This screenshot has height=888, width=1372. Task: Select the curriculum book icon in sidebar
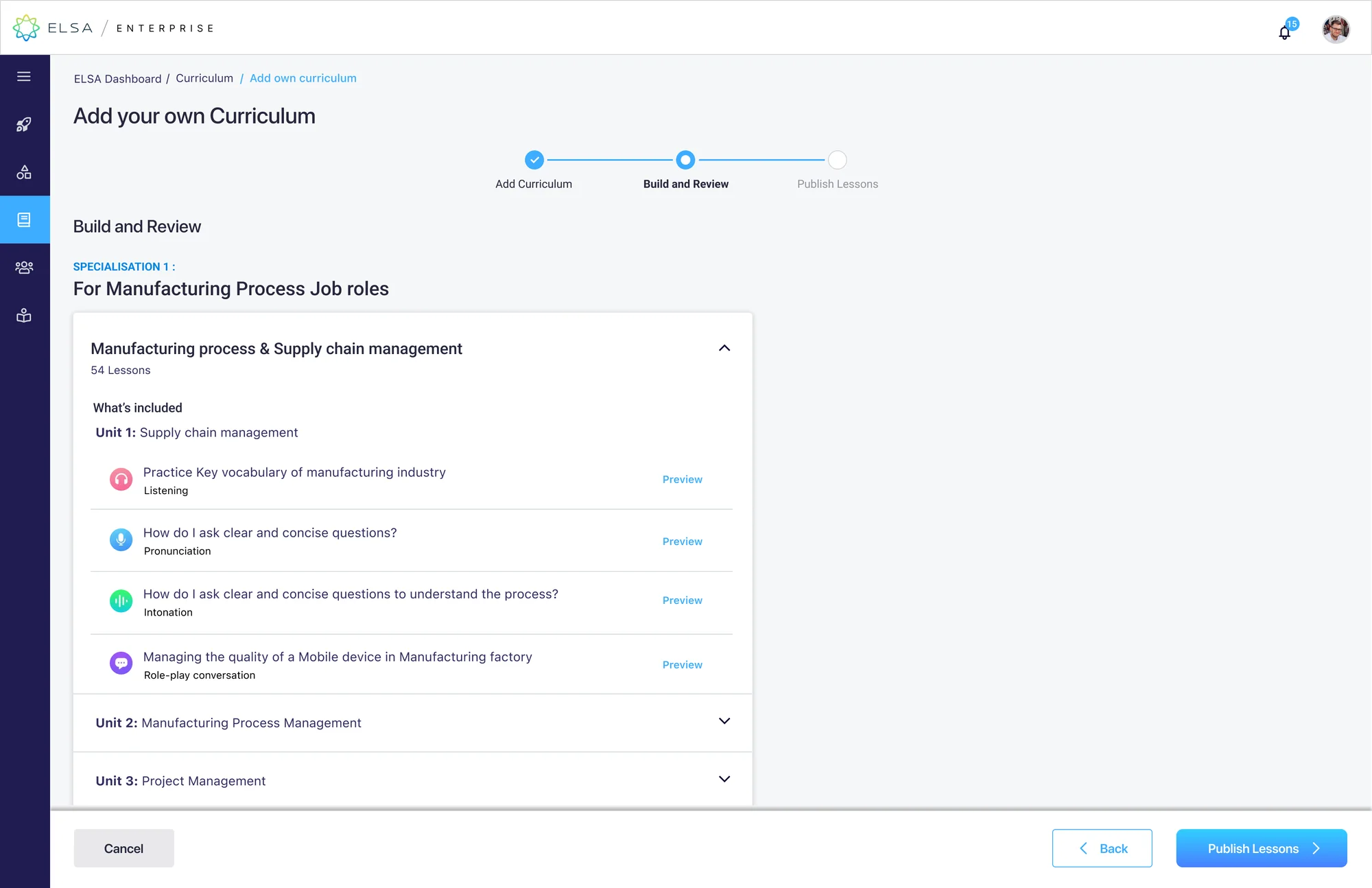(x=25, y=220)
